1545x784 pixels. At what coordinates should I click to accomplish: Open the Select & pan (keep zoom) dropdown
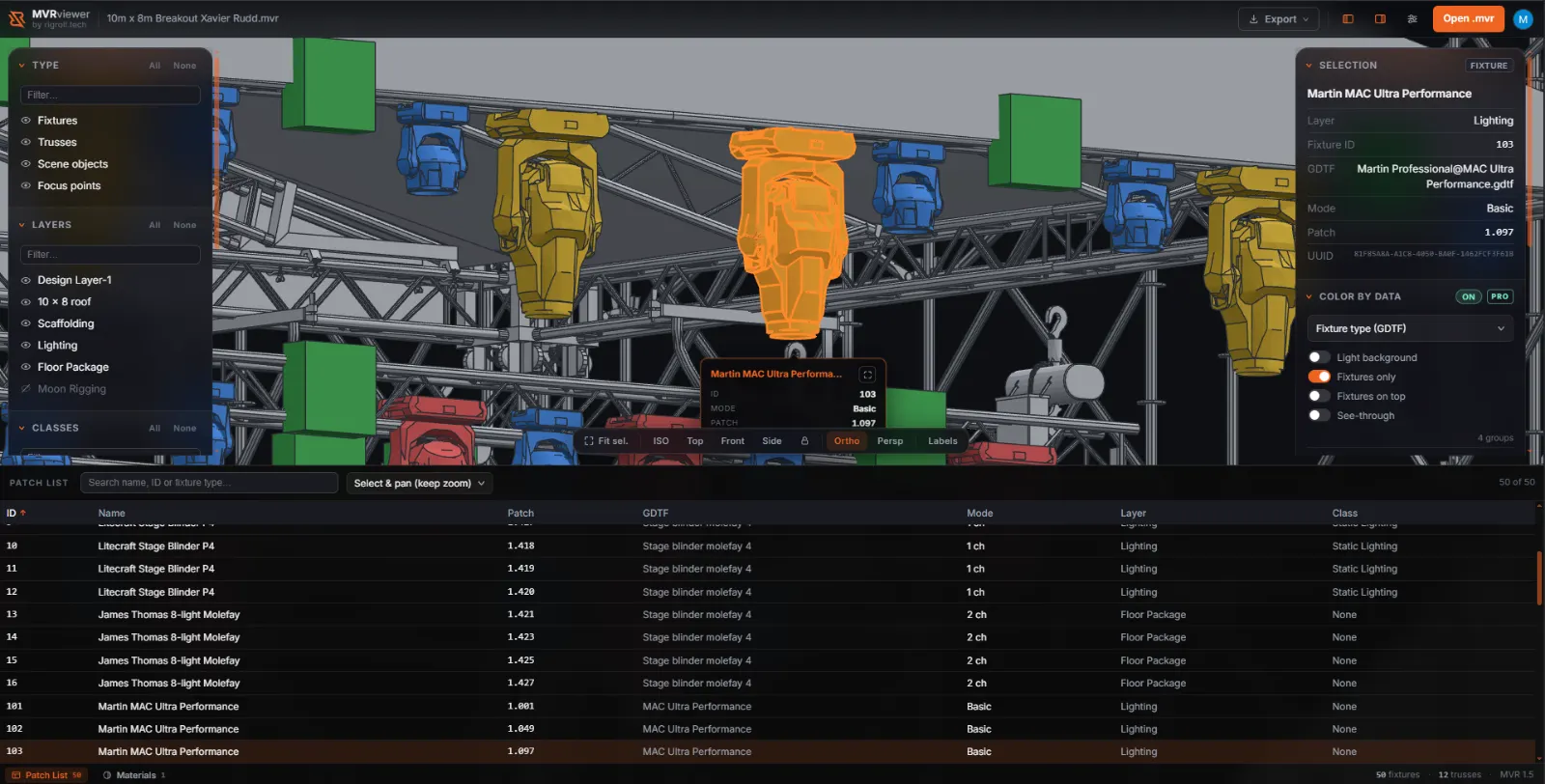pyautogui.click(x=419, y=483)
